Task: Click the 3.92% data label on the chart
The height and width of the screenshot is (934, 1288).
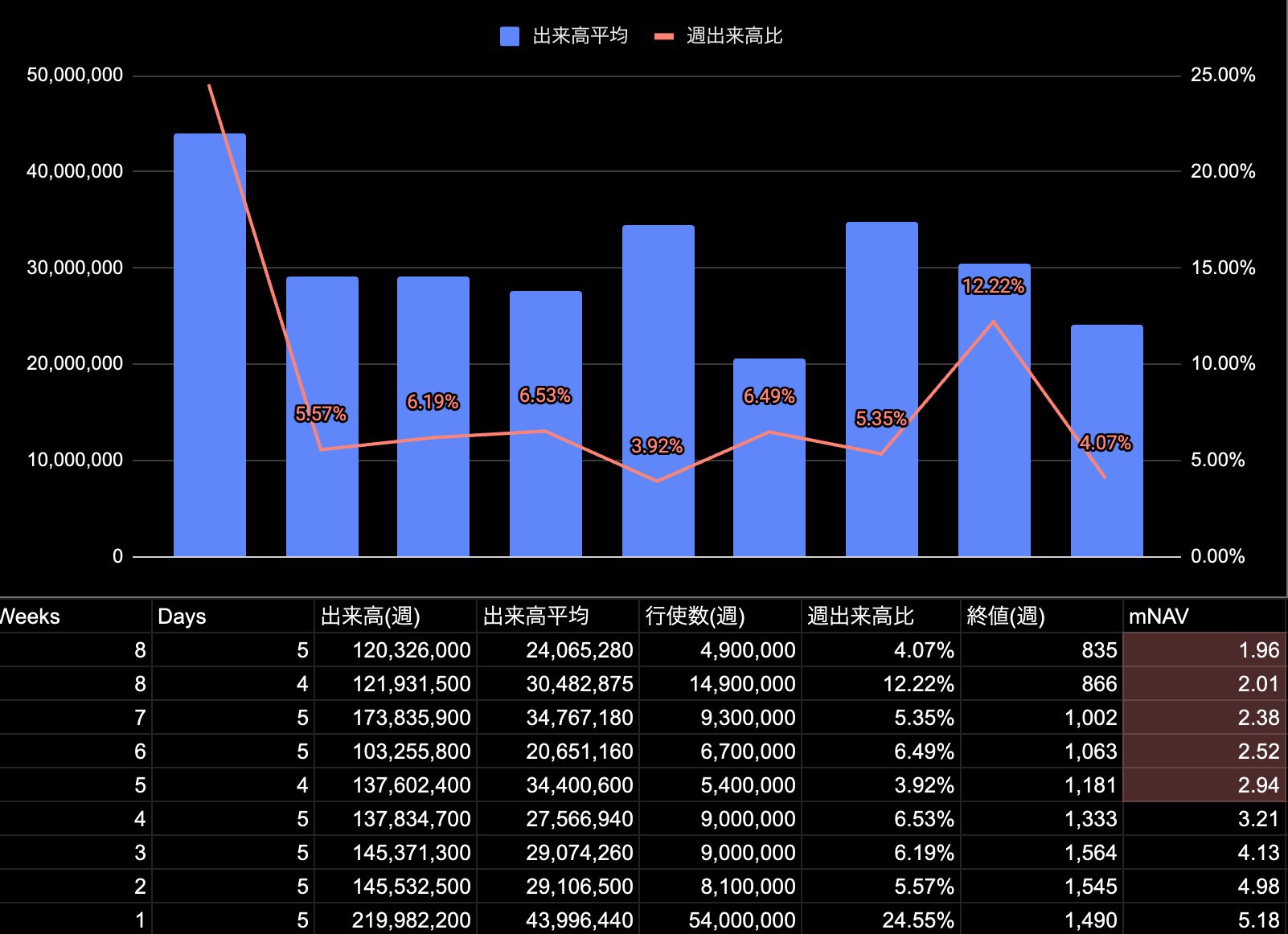Action: [657, 446]
